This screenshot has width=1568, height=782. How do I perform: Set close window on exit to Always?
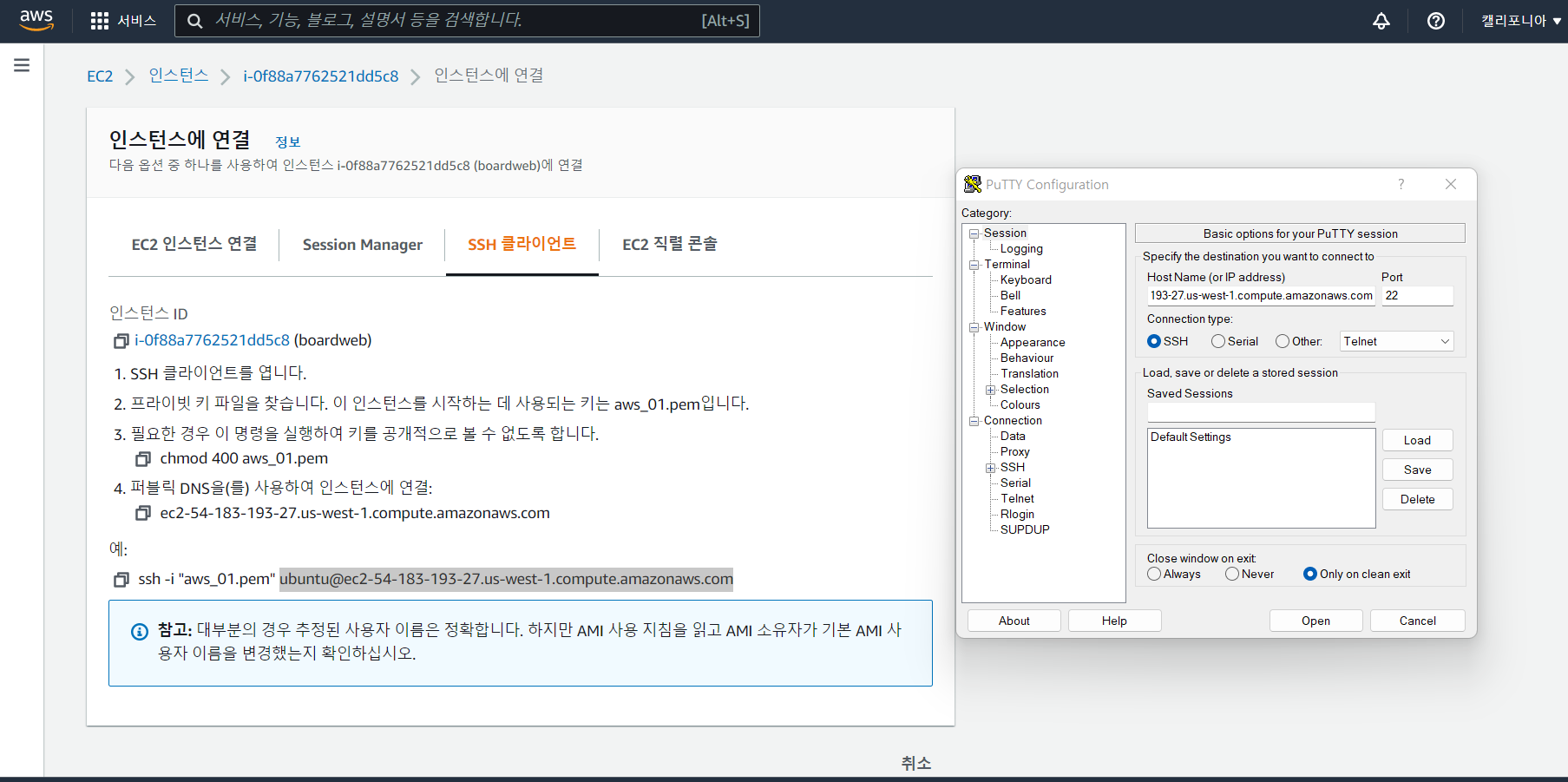point(1154,575)
